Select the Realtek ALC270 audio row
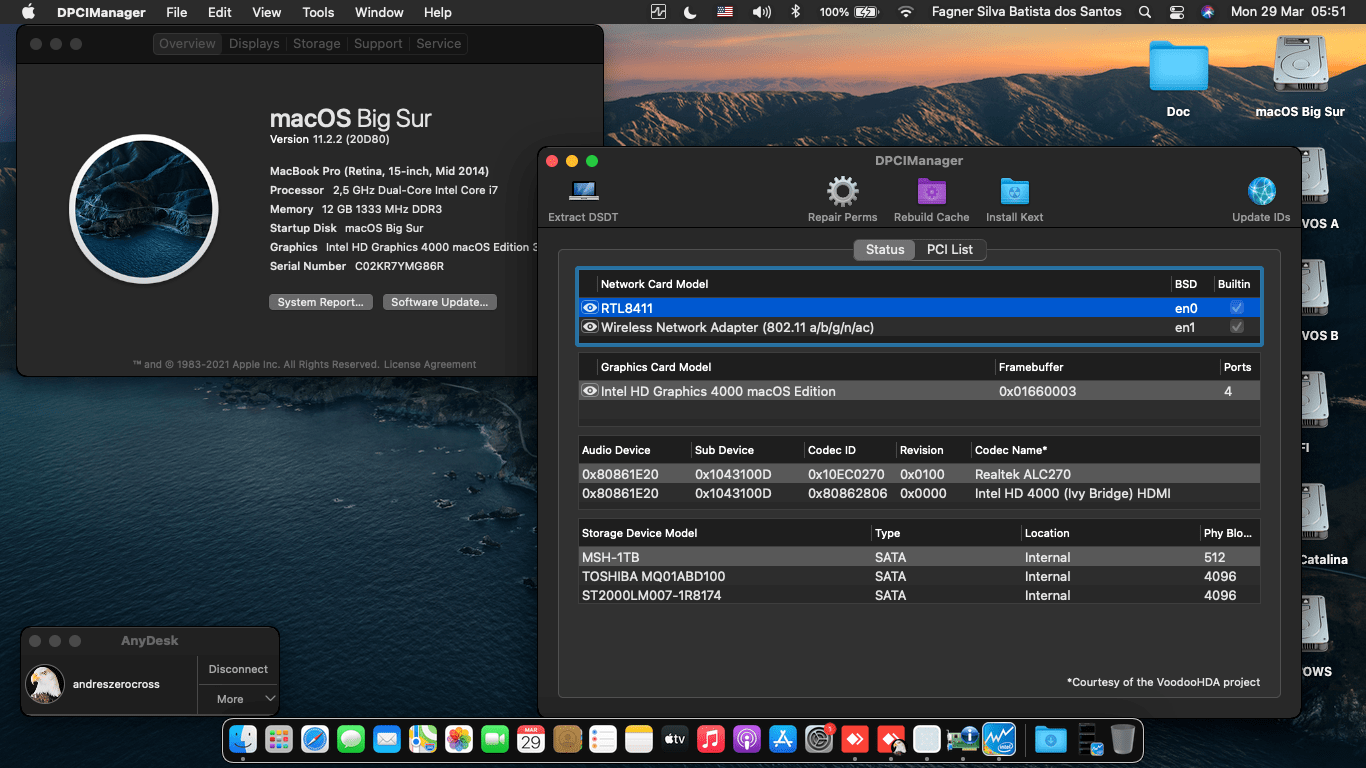This screenshot has width=1366, height=768. pos(919,474)
